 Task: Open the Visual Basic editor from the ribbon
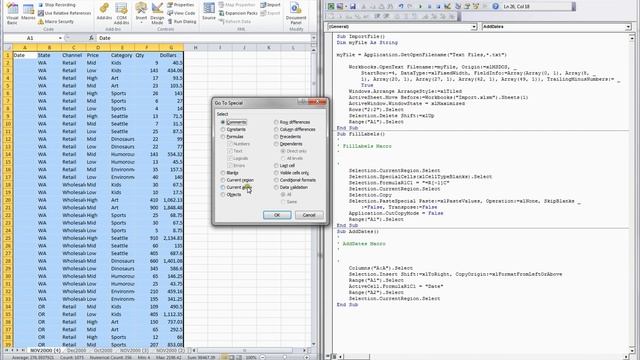coord(12,13)
